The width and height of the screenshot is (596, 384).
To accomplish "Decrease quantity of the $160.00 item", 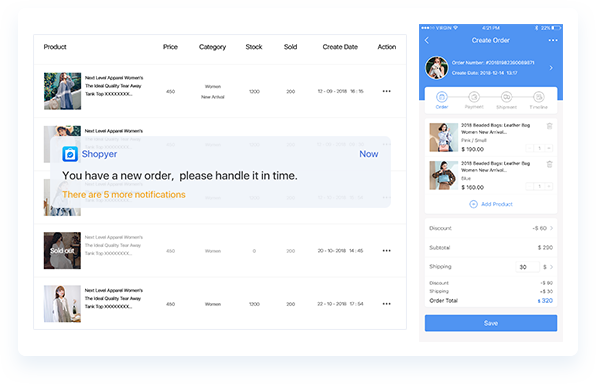I will [530, 186].
